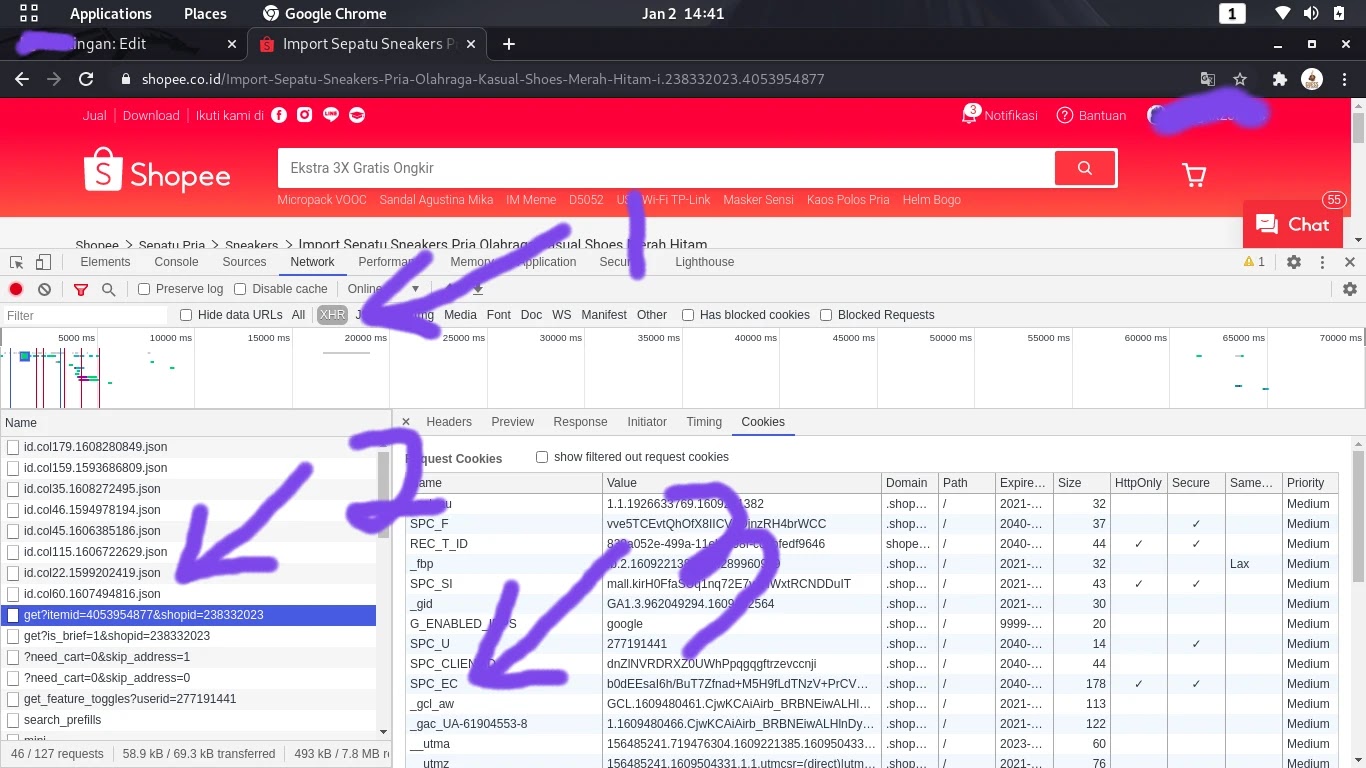This screenshot has height=768, width=1366.
Task: Click the network Filter text input
Action: click(x=85, y=315)
